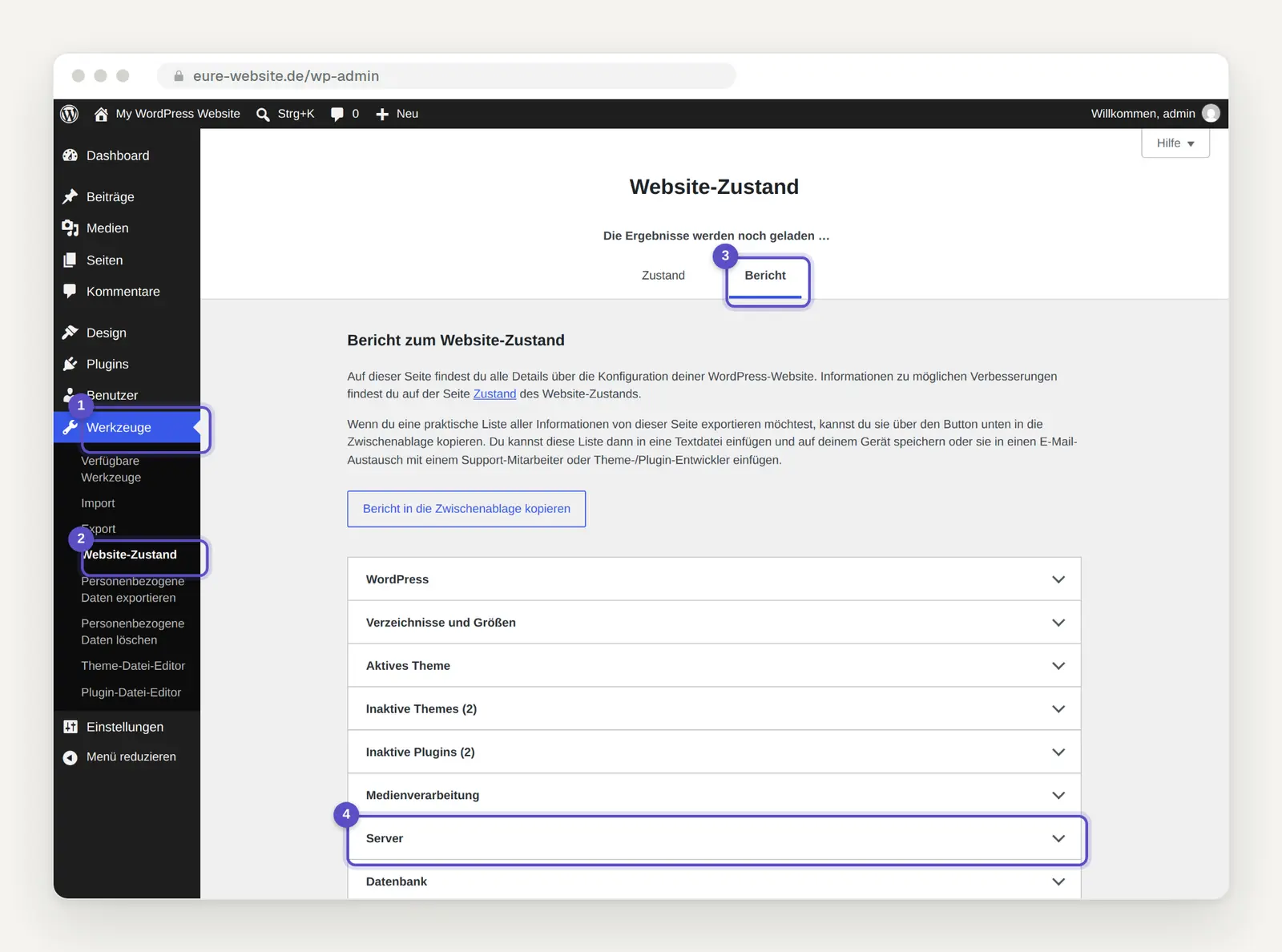This screenshot has width=1282, height=952.
Task: Switch to the Zustand tab
Action: tap(663, 276)
